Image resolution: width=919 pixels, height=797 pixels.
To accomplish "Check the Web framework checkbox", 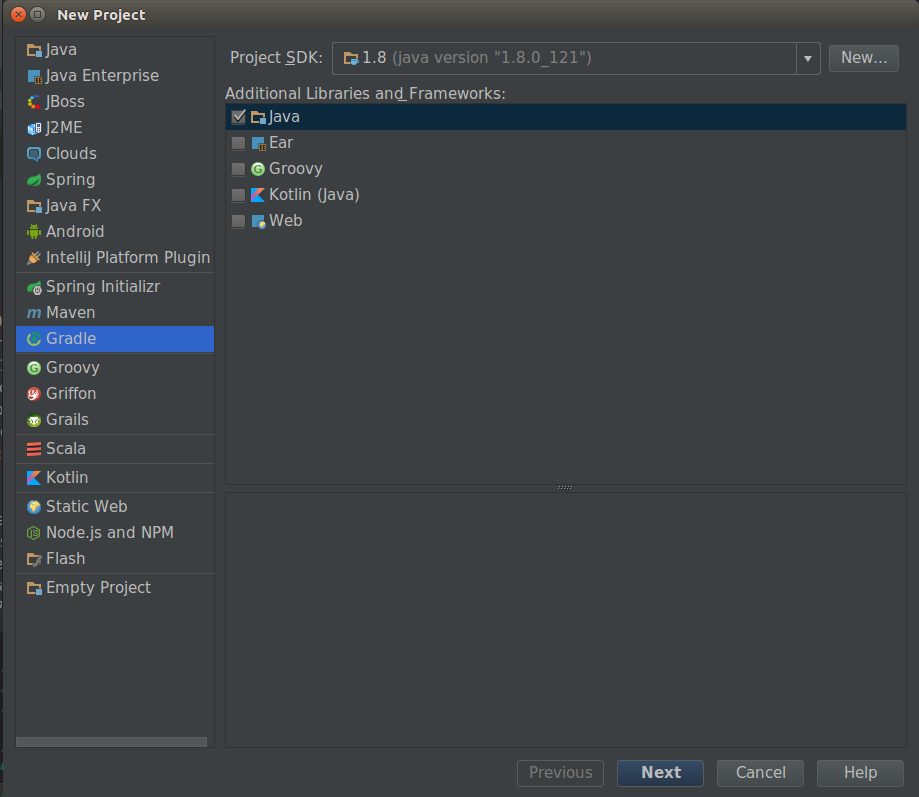I will pyautogui.click(x=238, y=221).
